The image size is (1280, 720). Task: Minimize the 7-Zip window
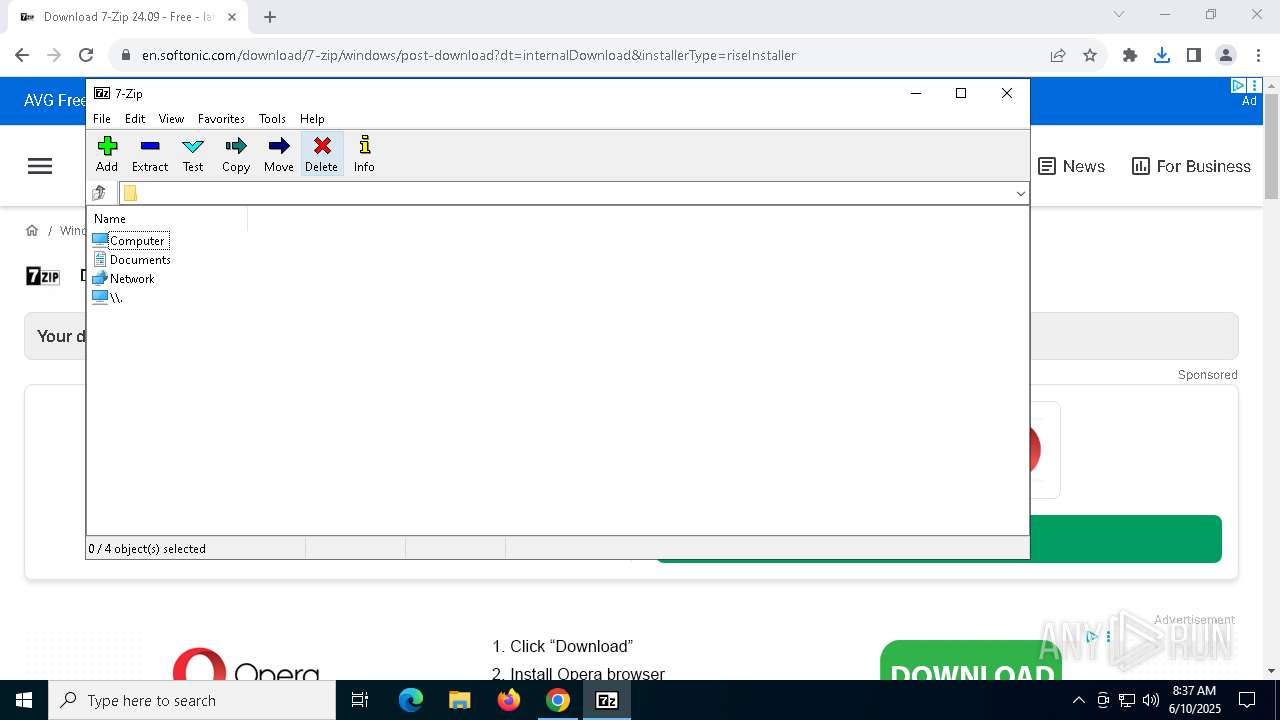pos(915,93)
